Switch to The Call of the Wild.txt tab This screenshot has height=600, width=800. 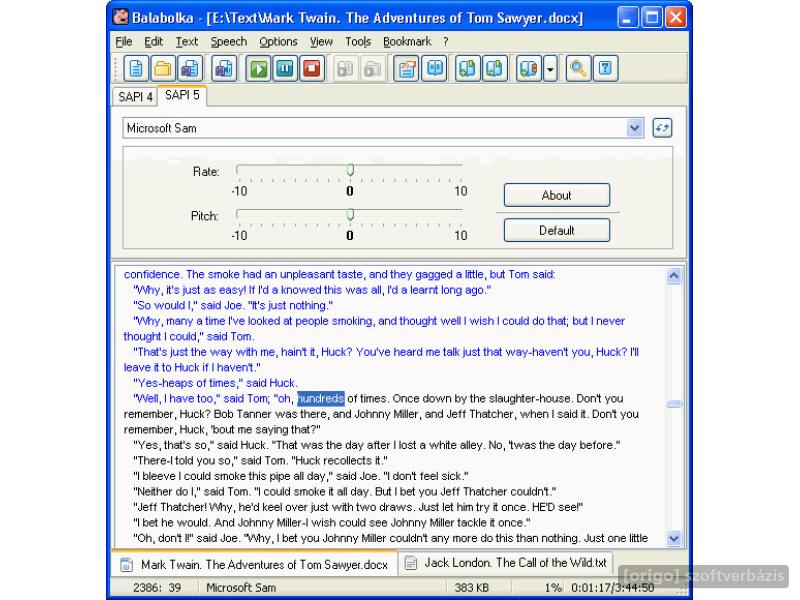(x=506, y=563)
